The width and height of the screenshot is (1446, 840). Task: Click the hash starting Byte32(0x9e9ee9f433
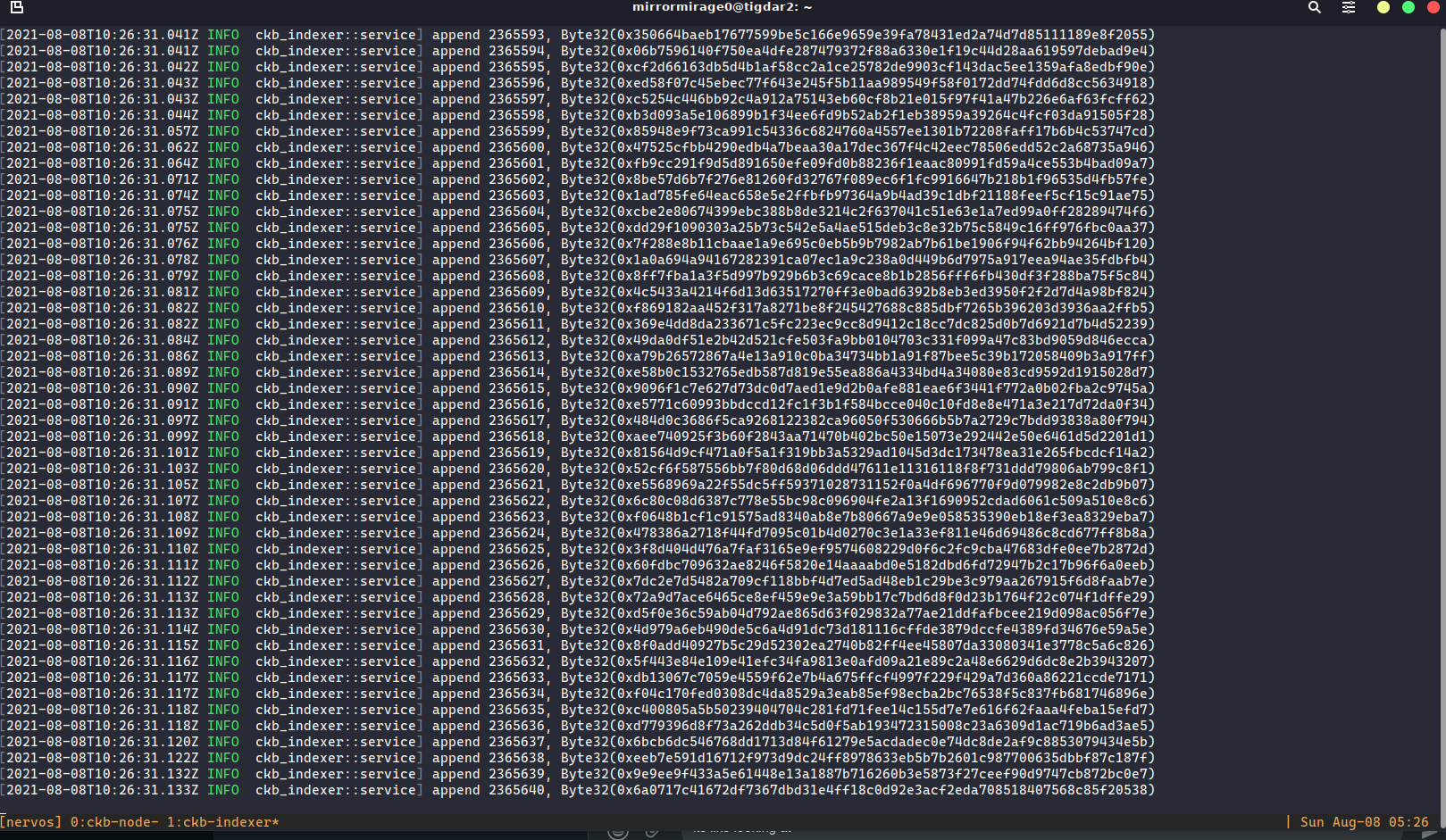[x=857, y=774]
